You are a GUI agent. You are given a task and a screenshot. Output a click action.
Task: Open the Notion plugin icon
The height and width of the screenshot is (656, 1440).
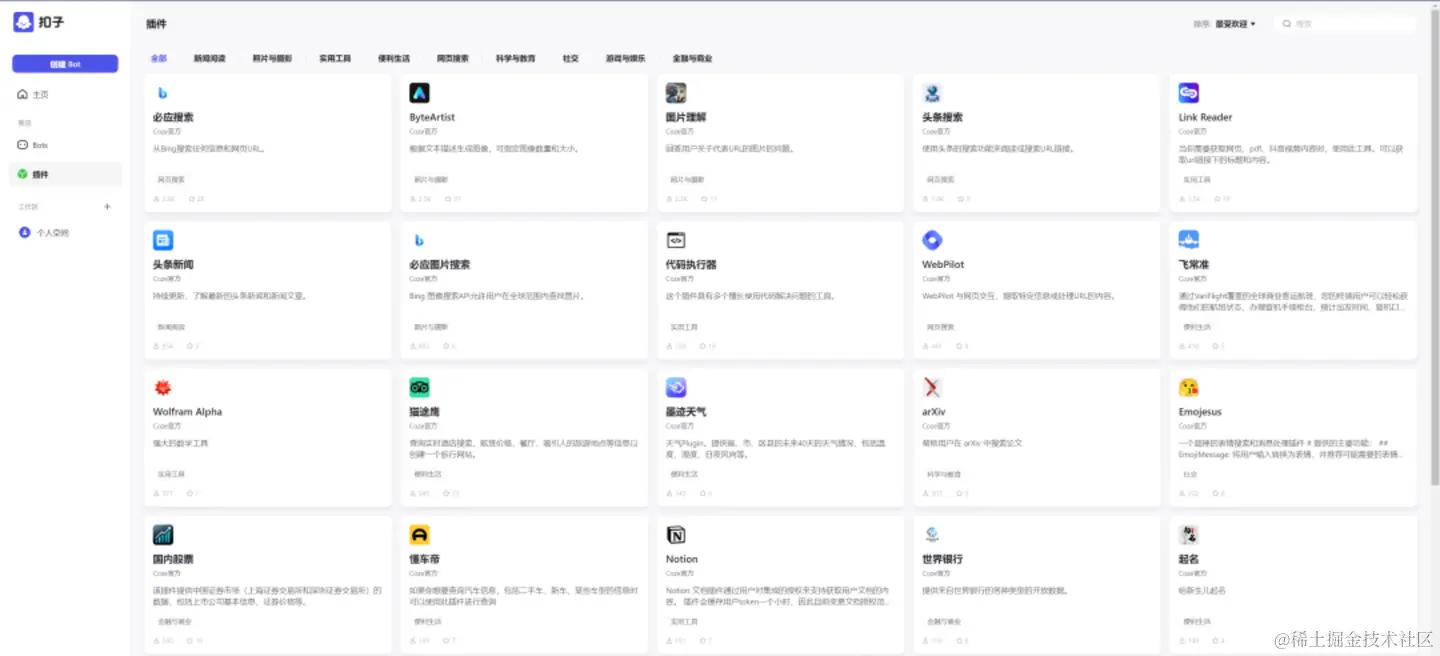point(676,535)
